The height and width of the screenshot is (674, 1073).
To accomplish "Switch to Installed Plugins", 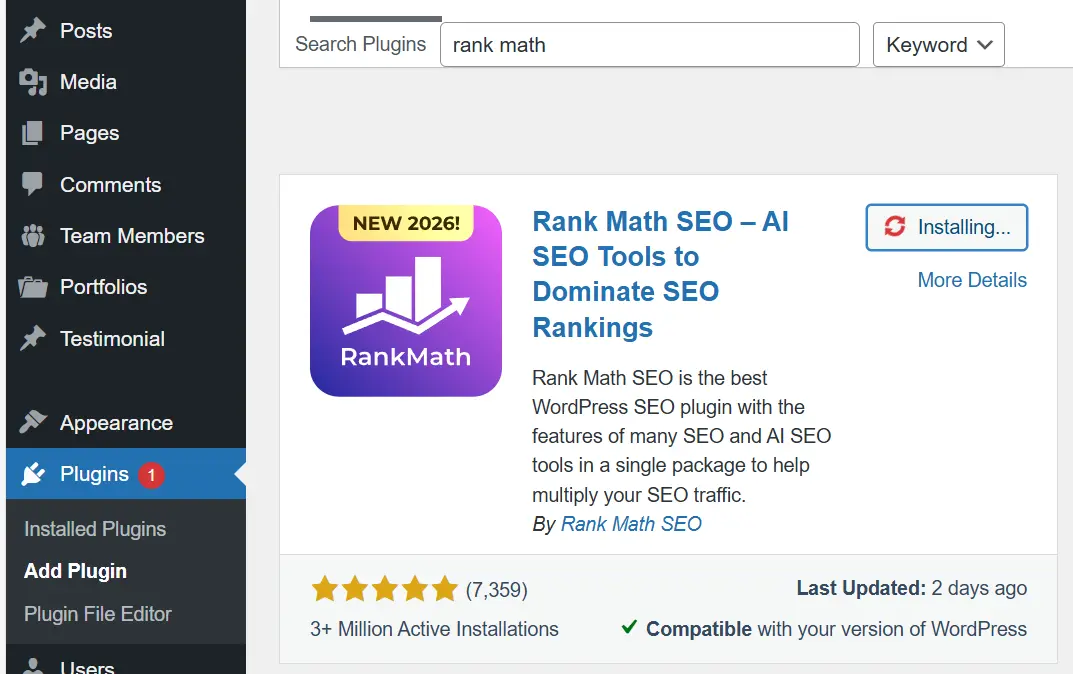I will coord(94,529).
